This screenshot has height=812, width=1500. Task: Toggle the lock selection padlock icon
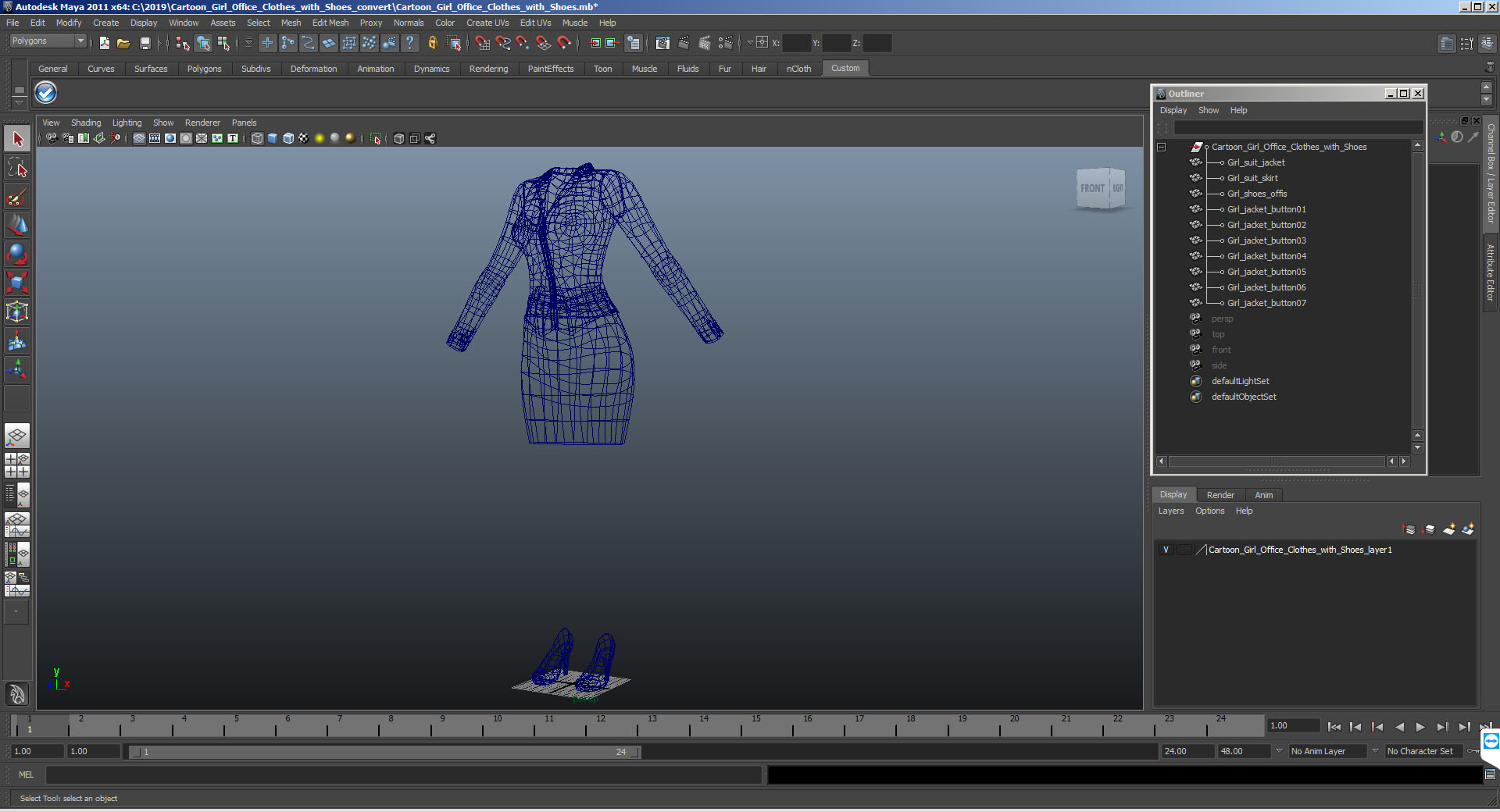(432, 43)
